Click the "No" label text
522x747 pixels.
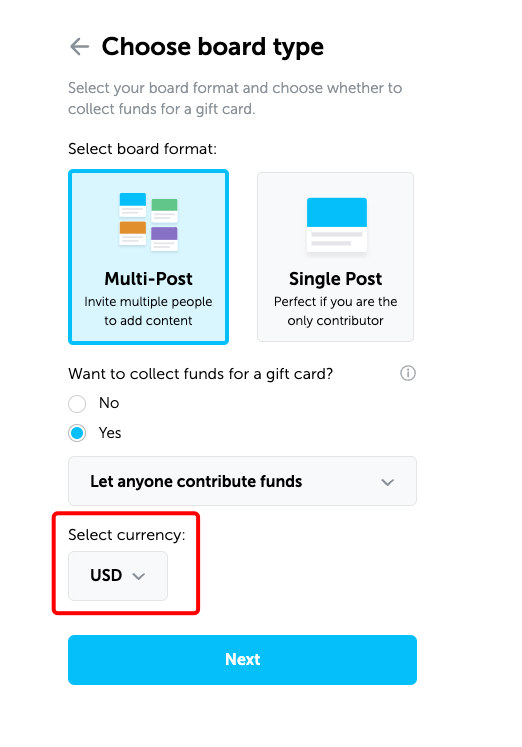pos(109,403)
